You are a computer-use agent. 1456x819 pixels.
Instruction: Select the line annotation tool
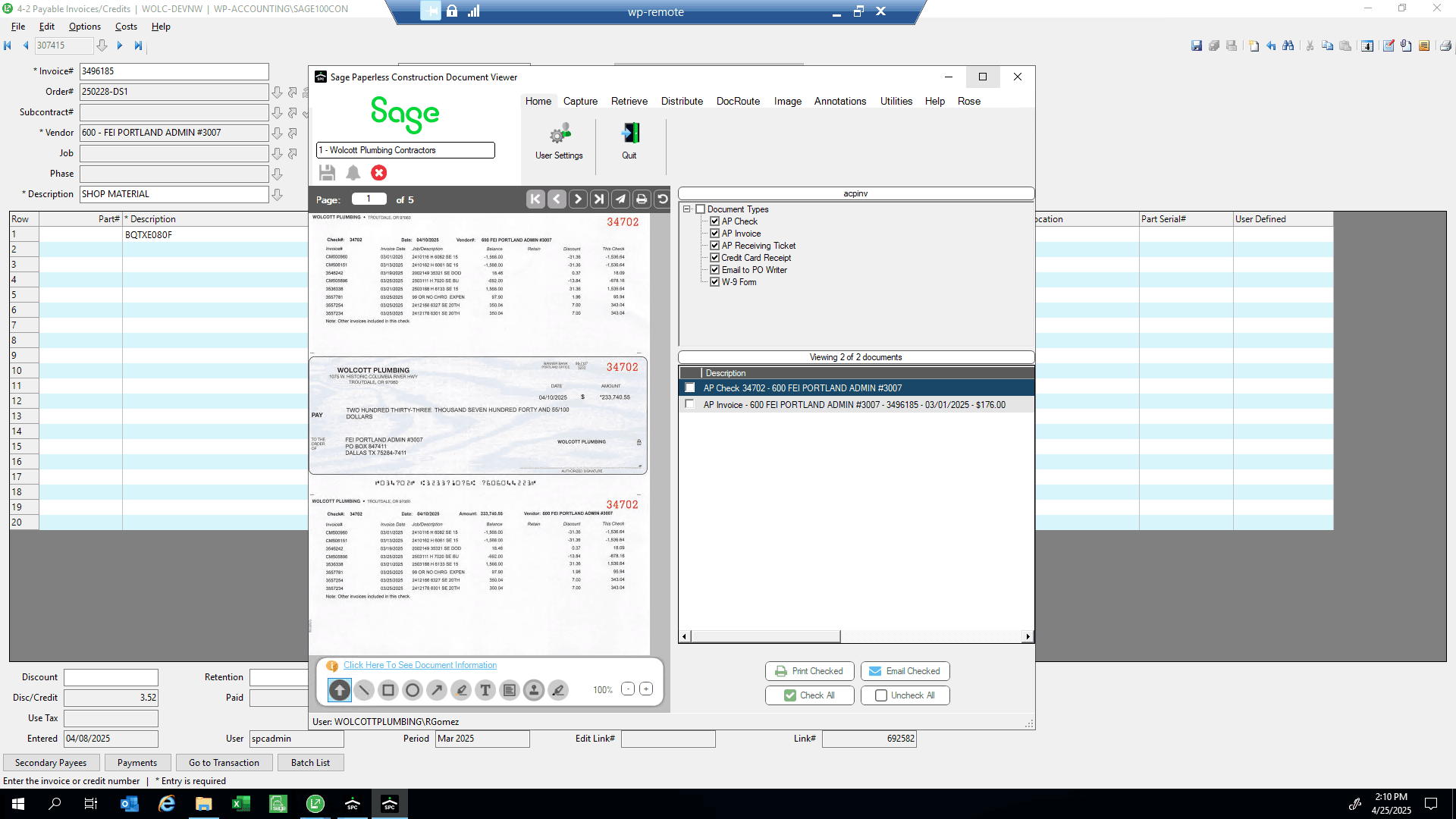364,690
